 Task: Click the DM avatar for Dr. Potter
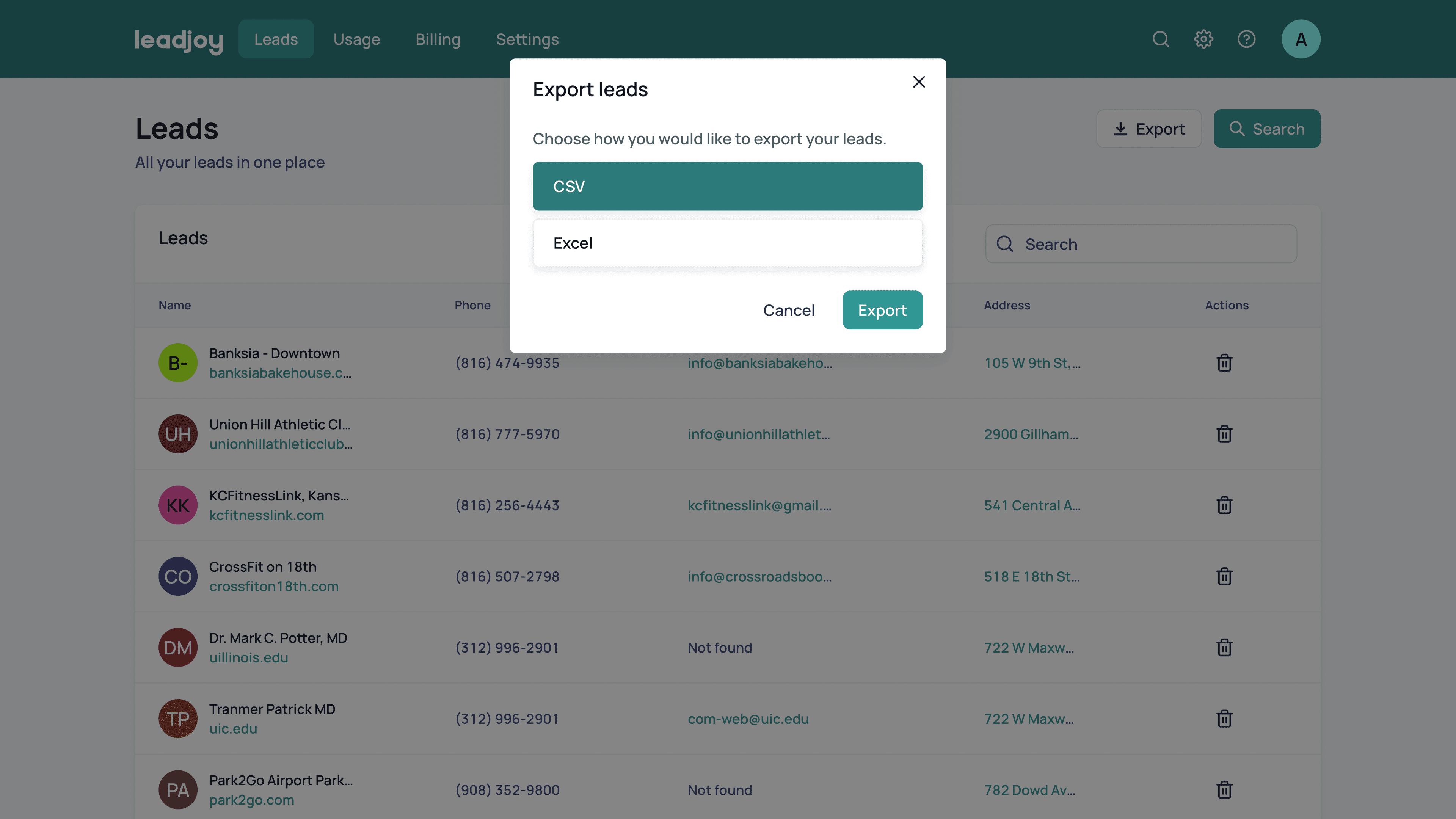[177, 648]
